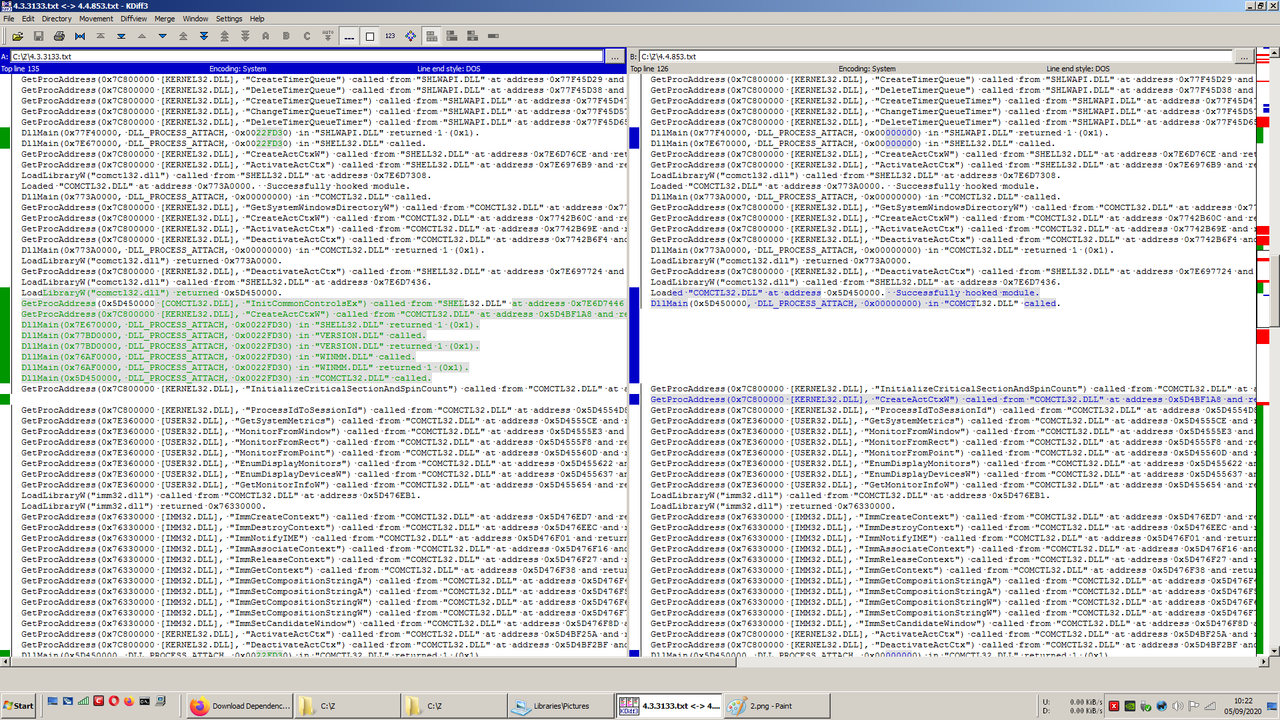1280x720 pixels.
Task: Go to previous delta arrow
Action: (141, 36)
